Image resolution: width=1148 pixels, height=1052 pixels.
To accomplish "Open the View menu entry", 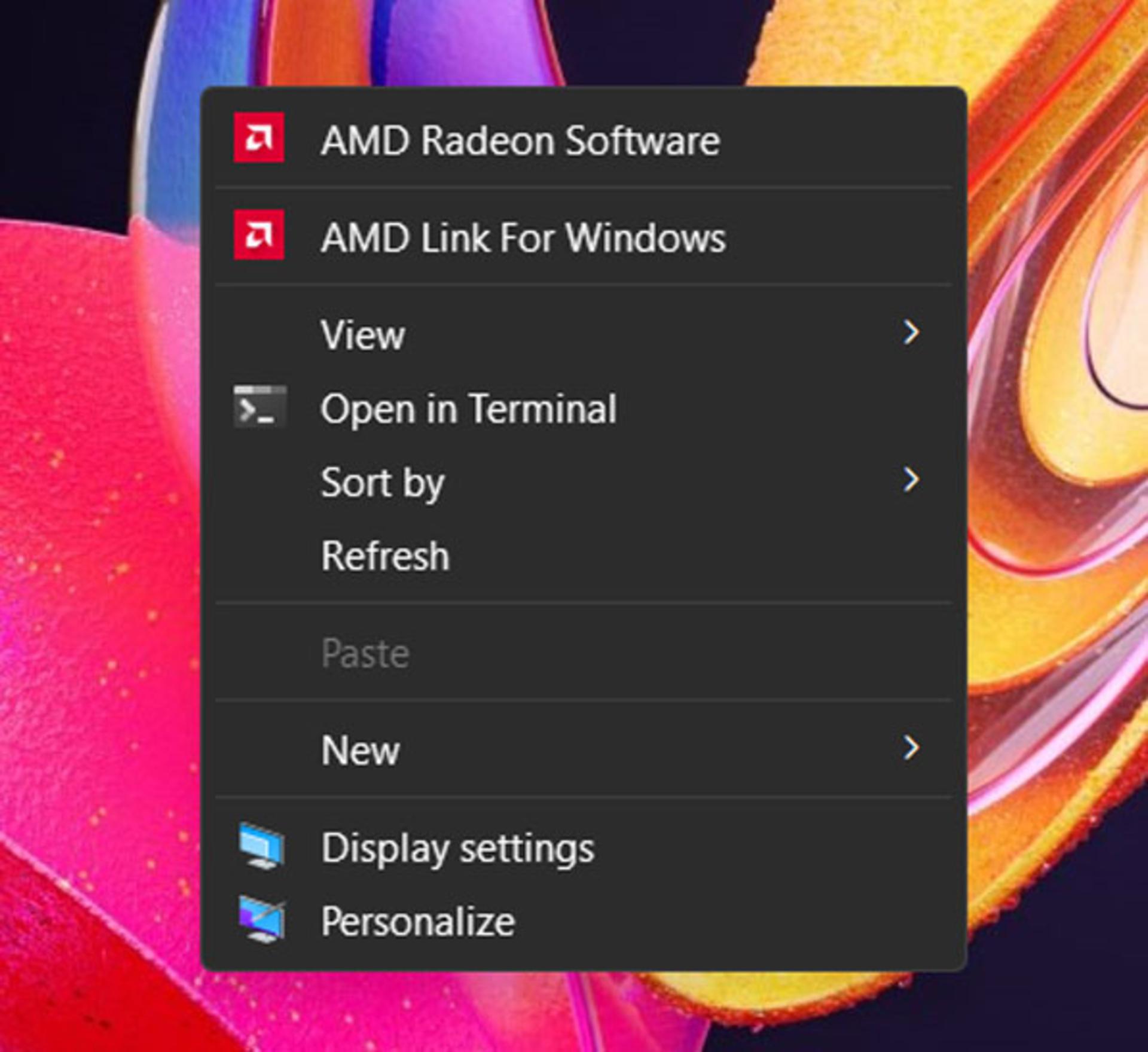I will coord(584,333).
